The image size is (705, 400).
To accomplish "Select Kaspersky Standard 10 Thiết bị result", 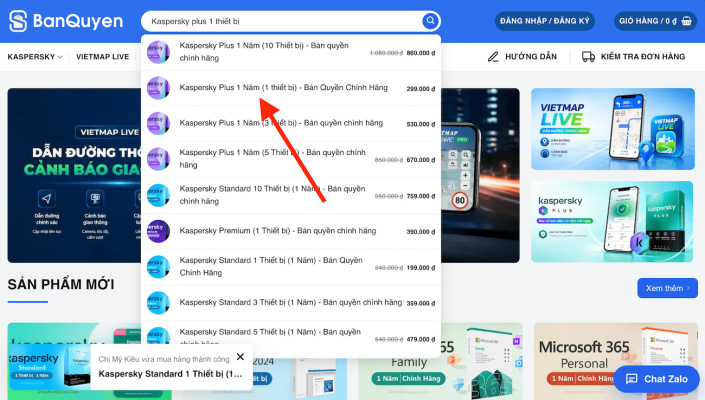I will coord(291,195).
